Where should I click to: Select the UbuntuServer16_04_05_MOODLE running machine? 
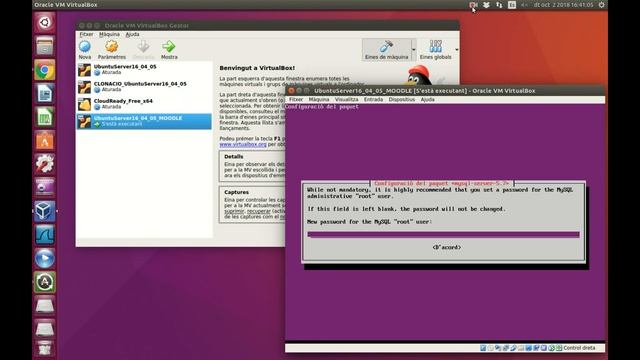pos(144,121)
